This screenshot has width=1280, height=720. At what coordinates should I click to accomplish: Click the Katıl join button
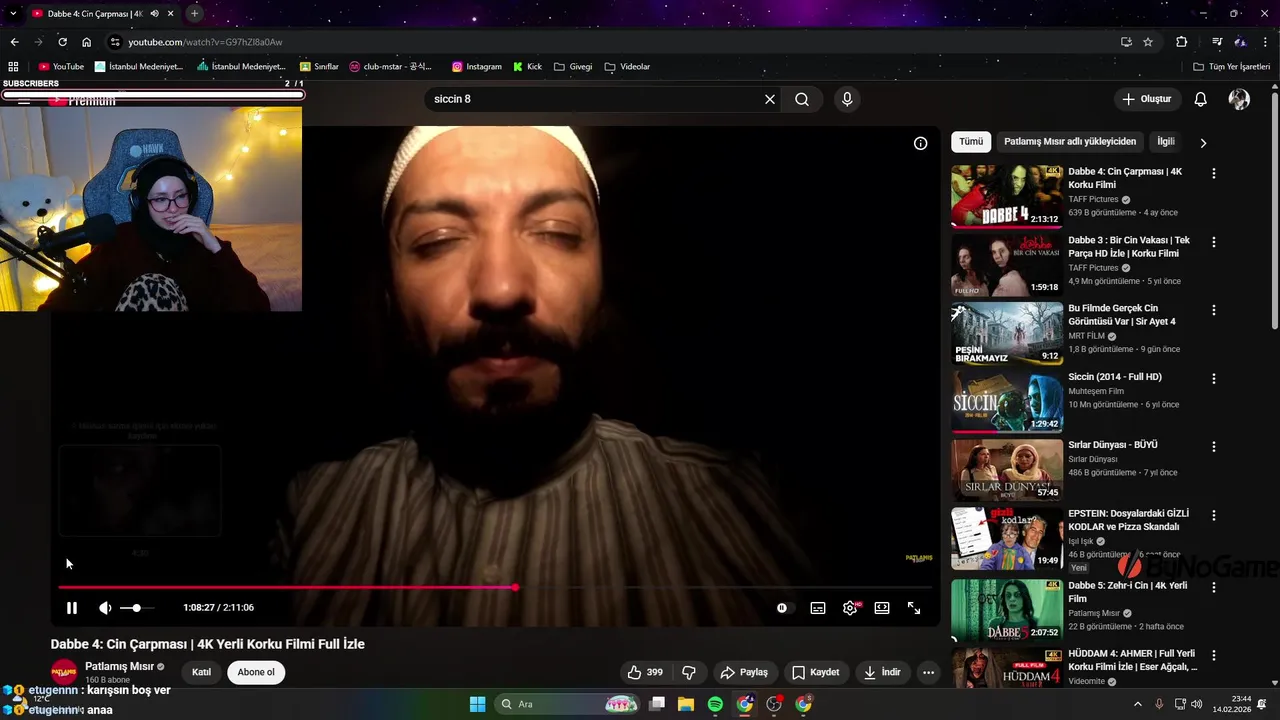201,672
